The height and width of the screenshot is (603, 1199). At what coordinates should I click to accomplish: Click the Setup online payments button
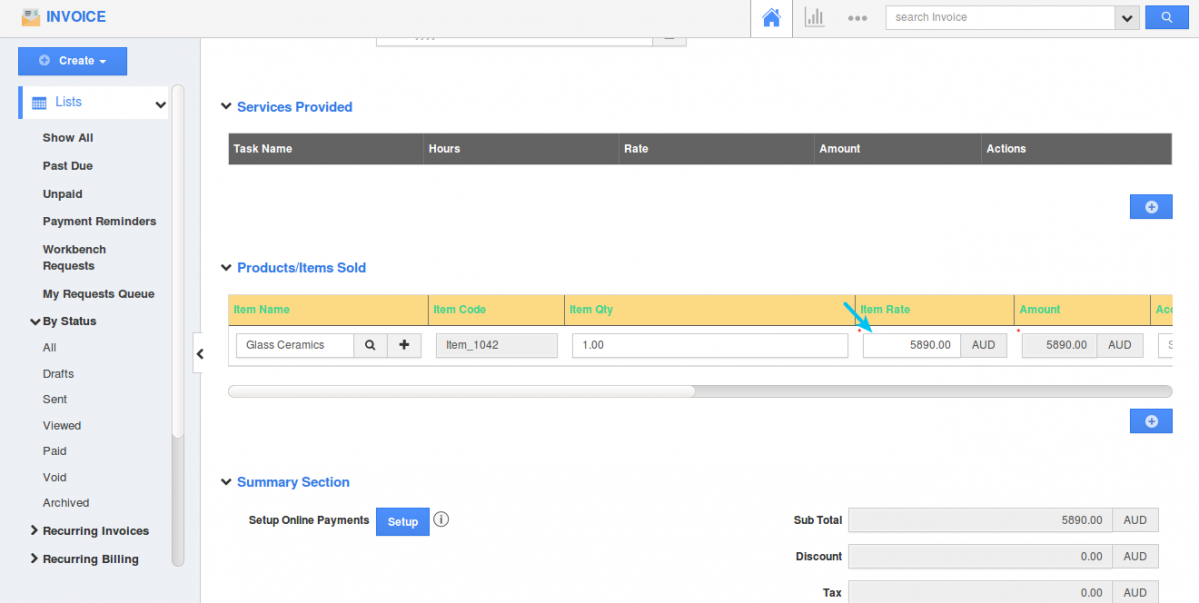(402, 522)
